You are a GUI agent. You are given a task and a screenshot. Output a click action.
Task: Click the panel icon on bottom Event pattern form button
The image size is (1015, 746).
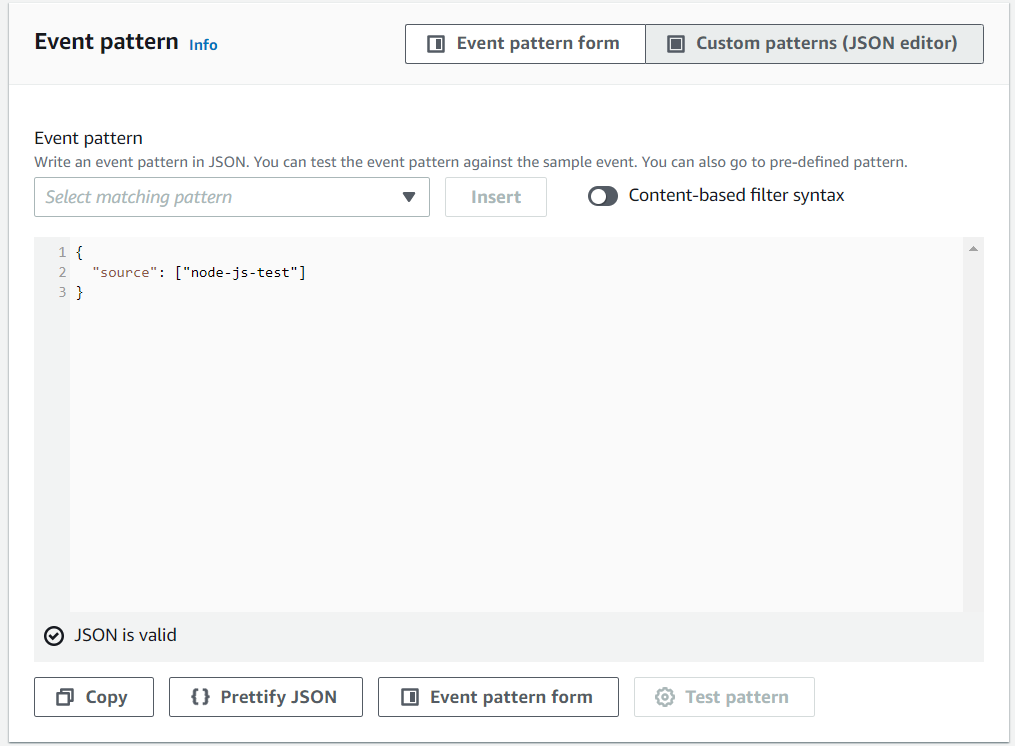click(x=409, y=697)
